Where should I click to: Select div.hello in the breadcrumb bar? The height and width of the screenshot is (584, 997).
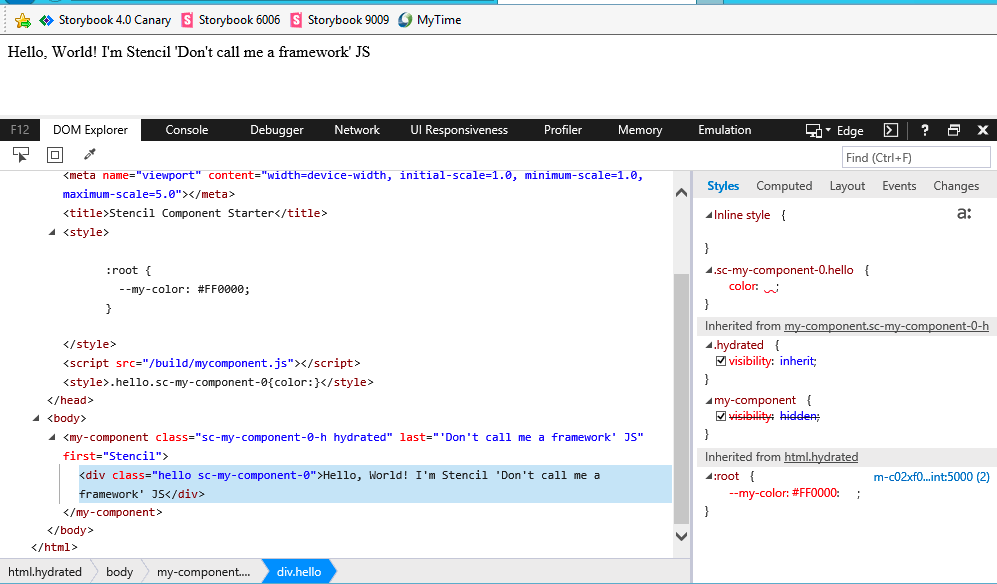[x=299, y=572]
